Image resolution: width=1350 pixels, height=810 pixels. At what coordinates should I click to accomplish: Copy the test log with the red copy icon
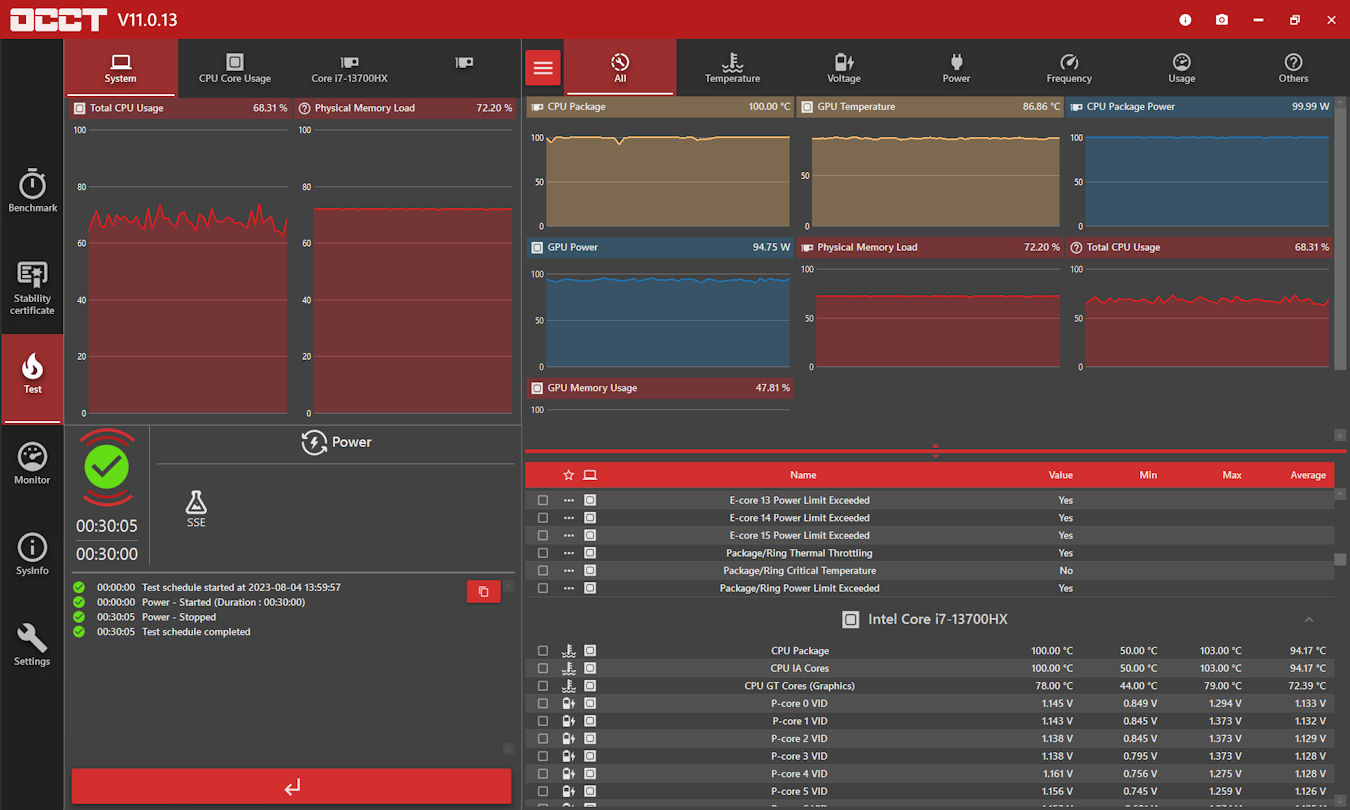pyautogui.click(x=484, y=592)
